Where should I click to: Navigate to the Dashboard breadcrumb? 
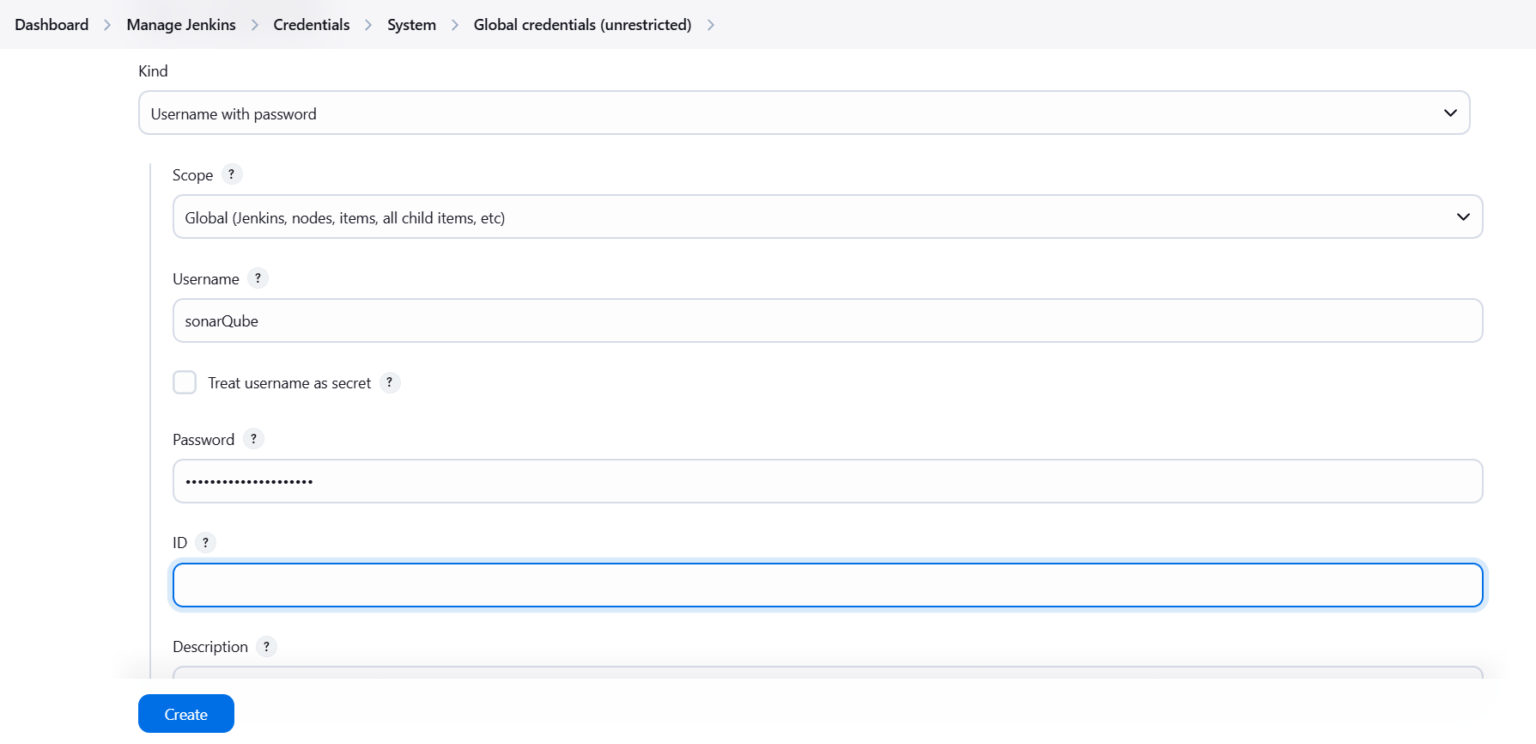pos(51,24)
